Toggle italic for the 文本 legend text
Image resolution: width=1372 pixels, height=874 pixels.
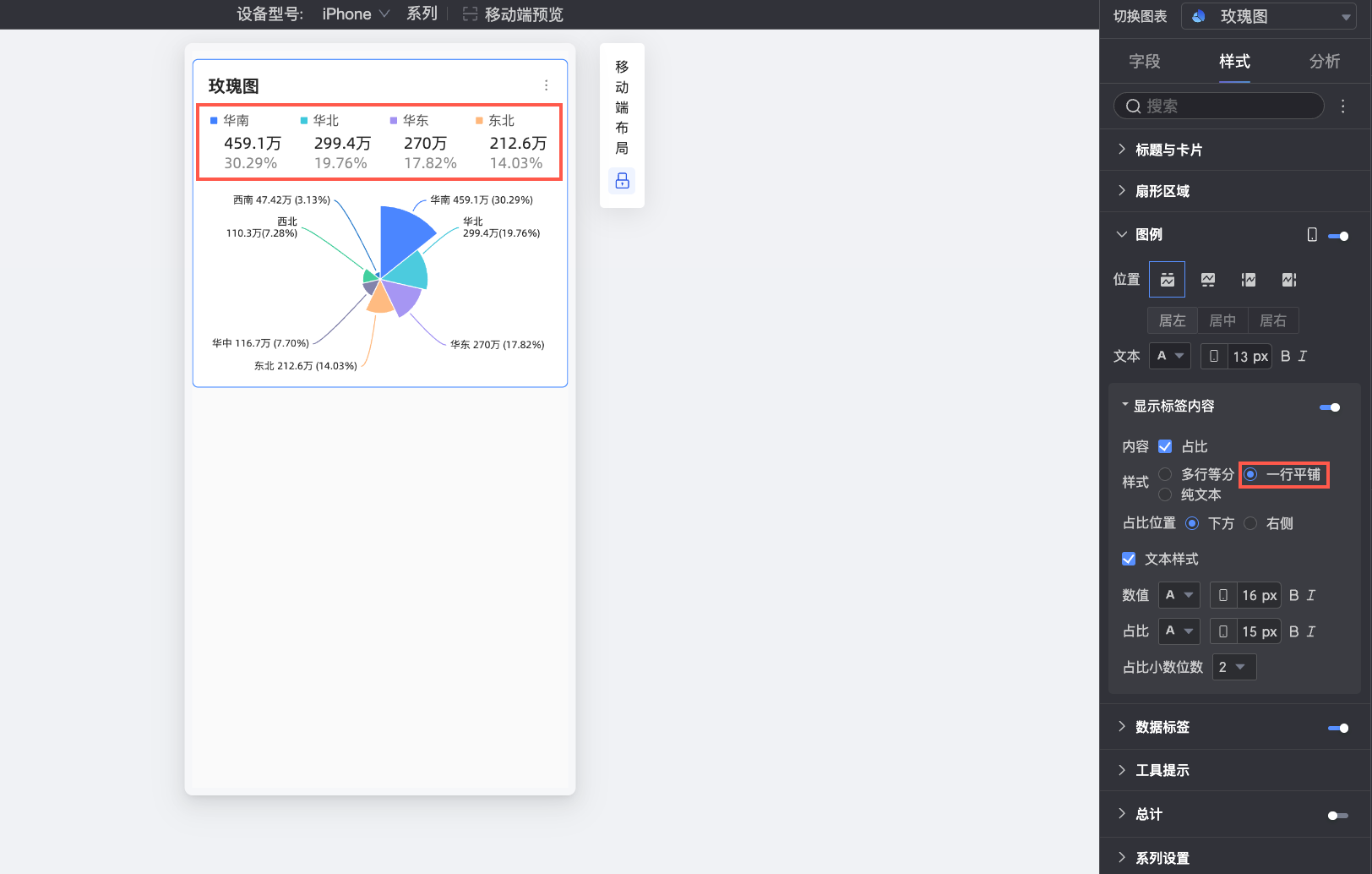[1302, 356]
